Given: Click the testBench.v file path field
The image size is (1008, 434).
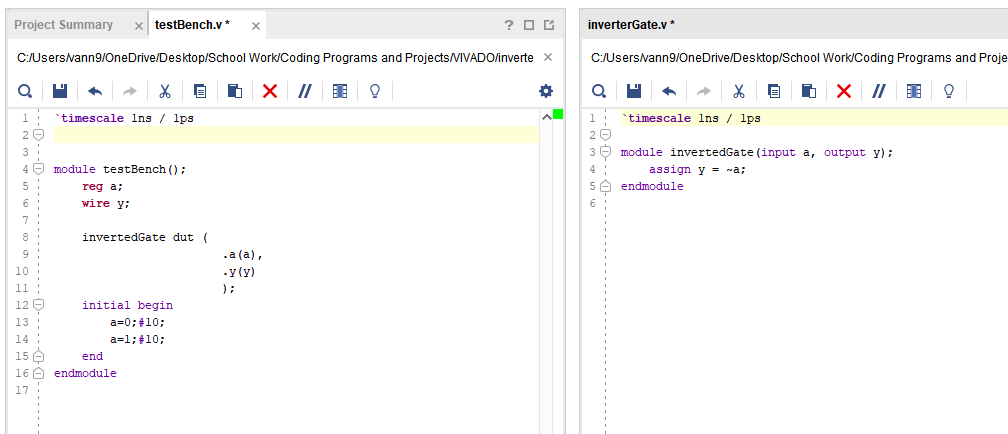Looking at the screenshot, I should point(276,57).
